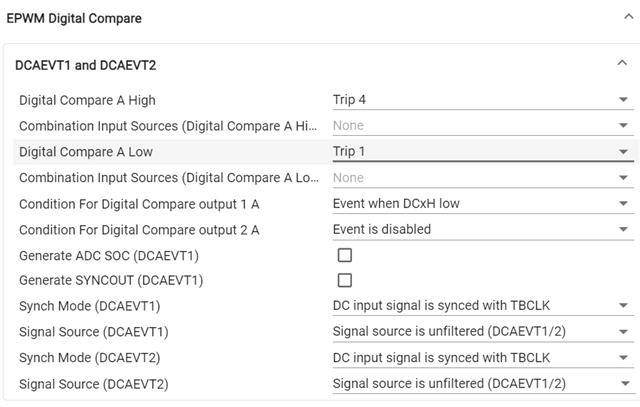Open the Digital Compare A High dropdown

[x=482, y=100]
